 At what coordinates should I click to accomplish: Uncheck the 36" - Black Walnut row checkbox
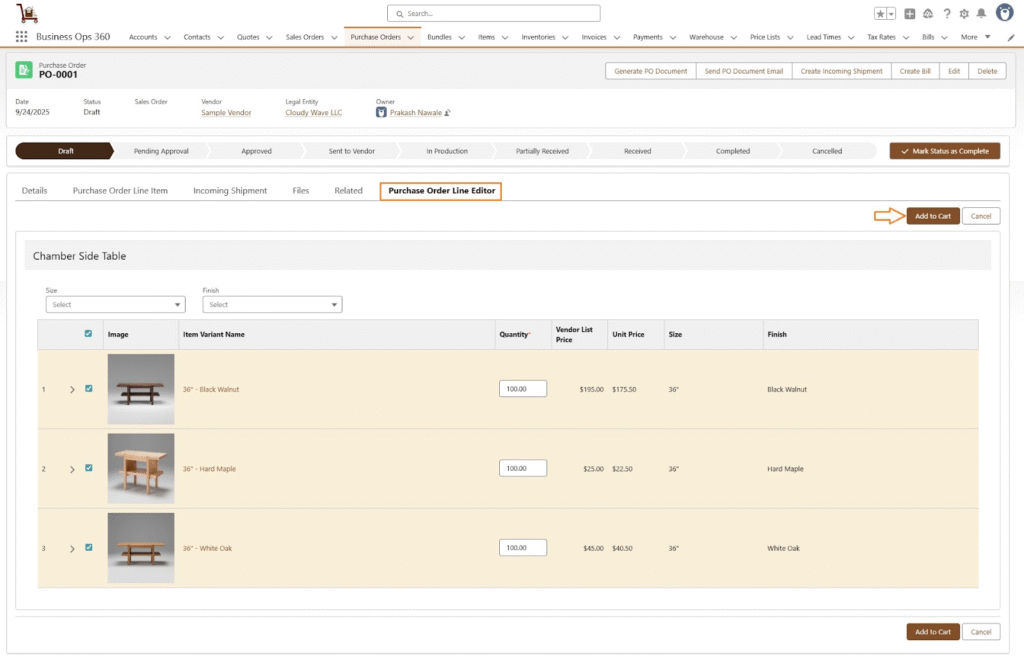[89, 388]
